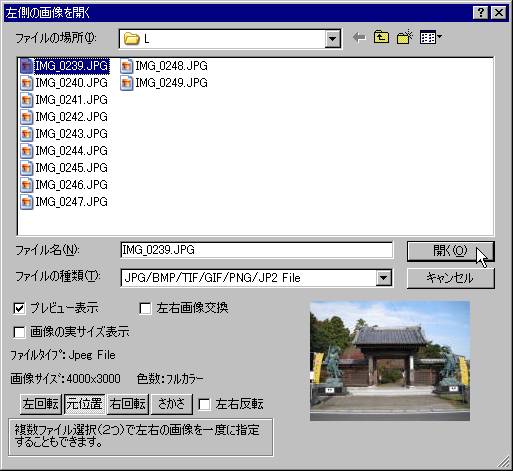Viewport: 513px width, 471px height.
Task: Tick the 左右反転 checkbox
Action: 204,404
